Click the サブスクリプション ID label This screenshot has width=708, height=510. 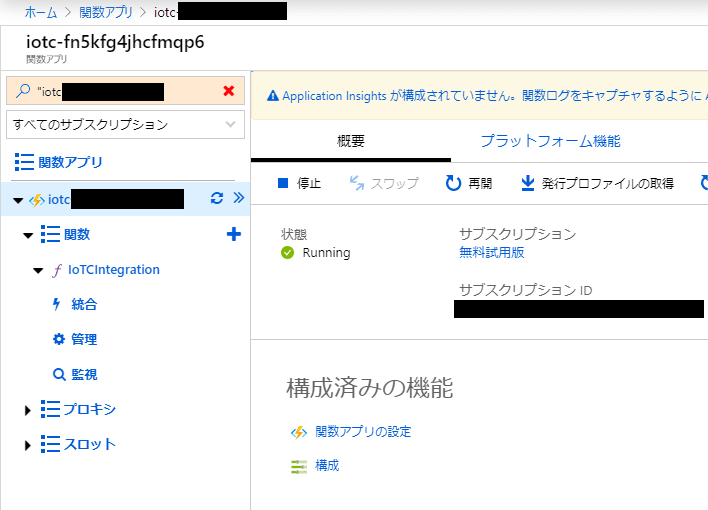coord(526,290)
